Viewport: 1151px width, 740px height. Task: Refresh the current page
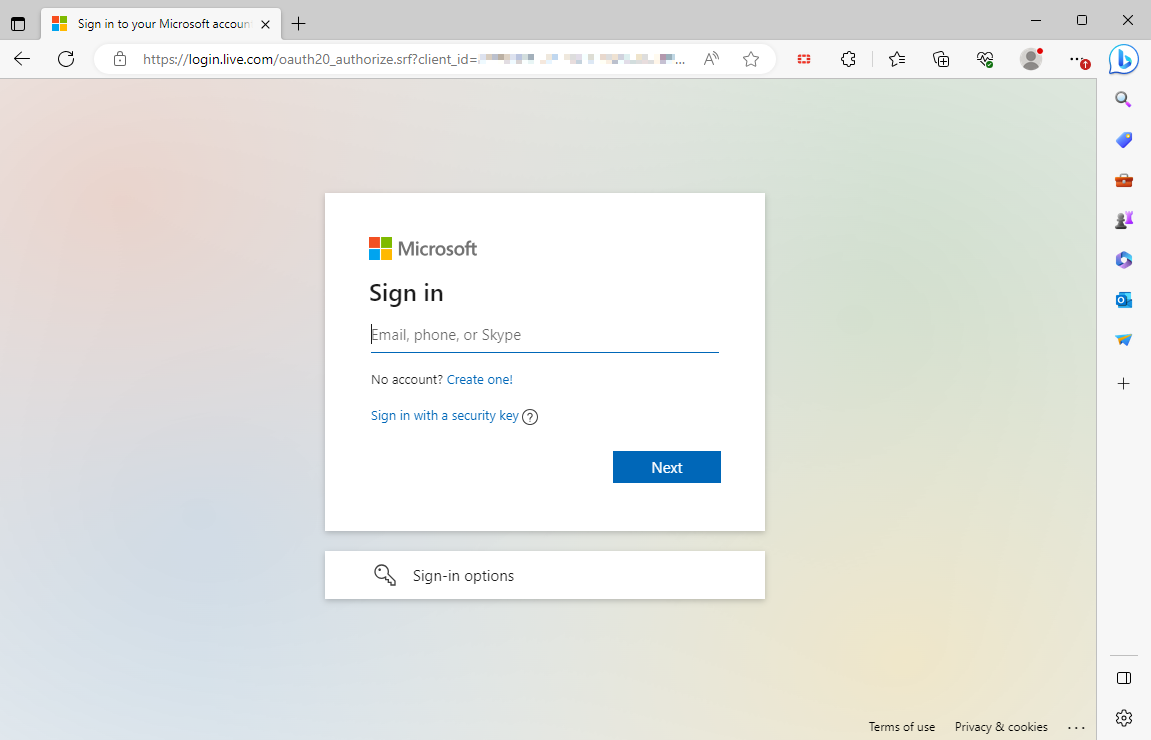pos(66,59)
